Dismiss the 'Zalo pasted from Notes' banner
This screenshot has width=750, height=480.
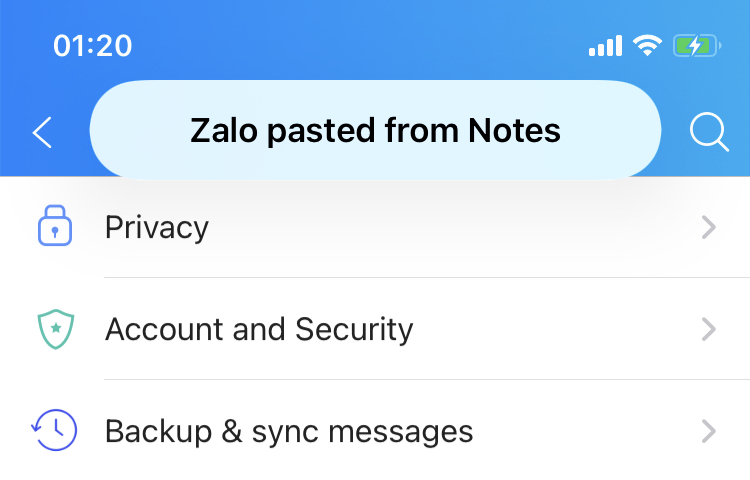tap(375, 130)
